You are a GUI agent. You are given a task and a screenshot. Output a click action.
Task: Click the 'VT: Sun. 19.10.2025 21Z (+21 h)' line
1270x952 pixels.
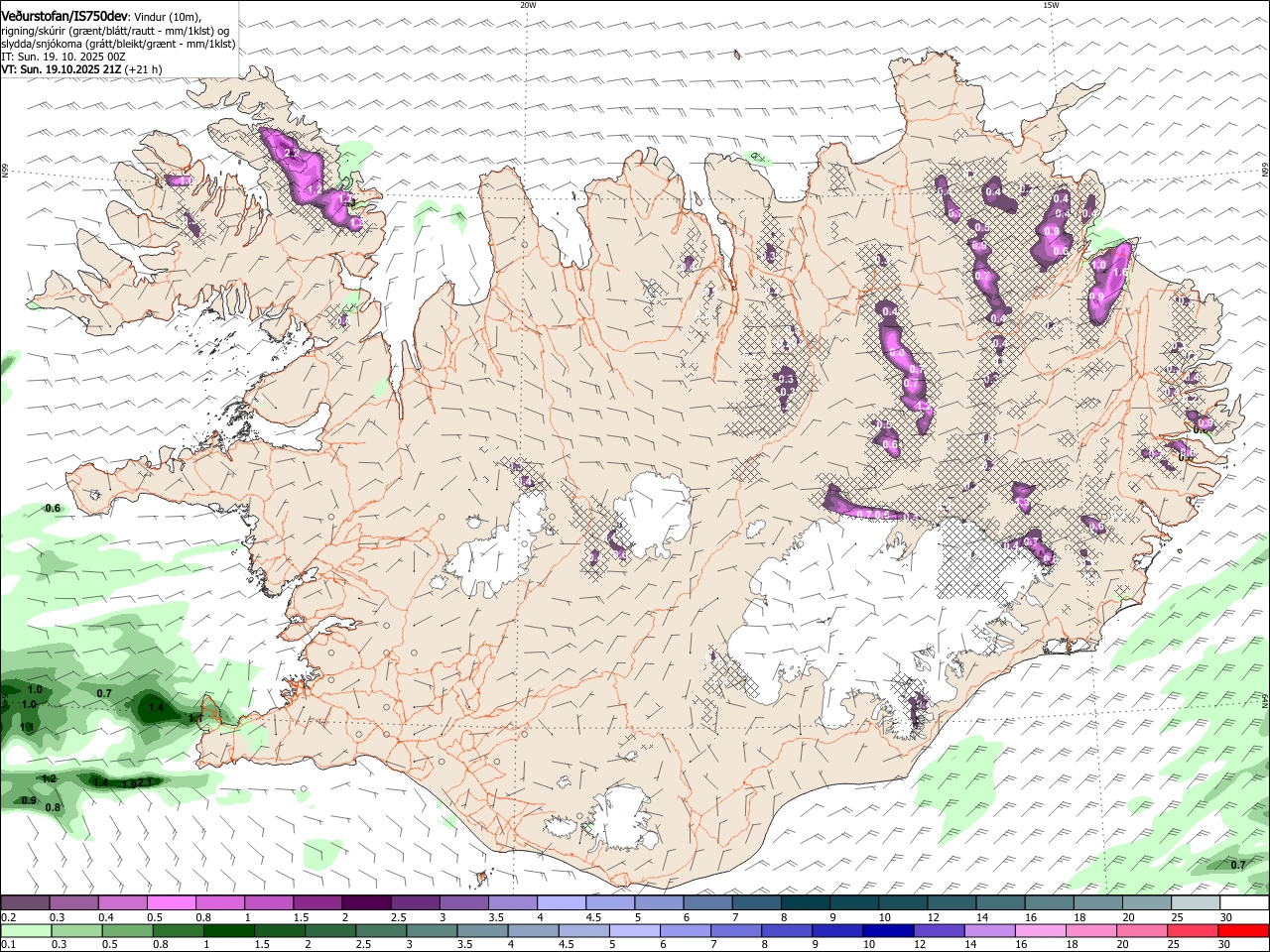point(81,69)
